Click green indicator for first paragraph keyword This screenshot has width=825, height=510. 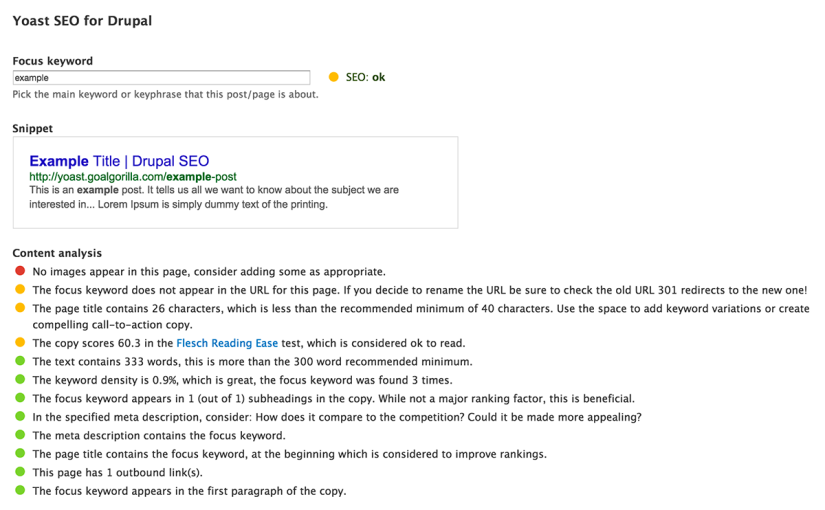point(20,491)
